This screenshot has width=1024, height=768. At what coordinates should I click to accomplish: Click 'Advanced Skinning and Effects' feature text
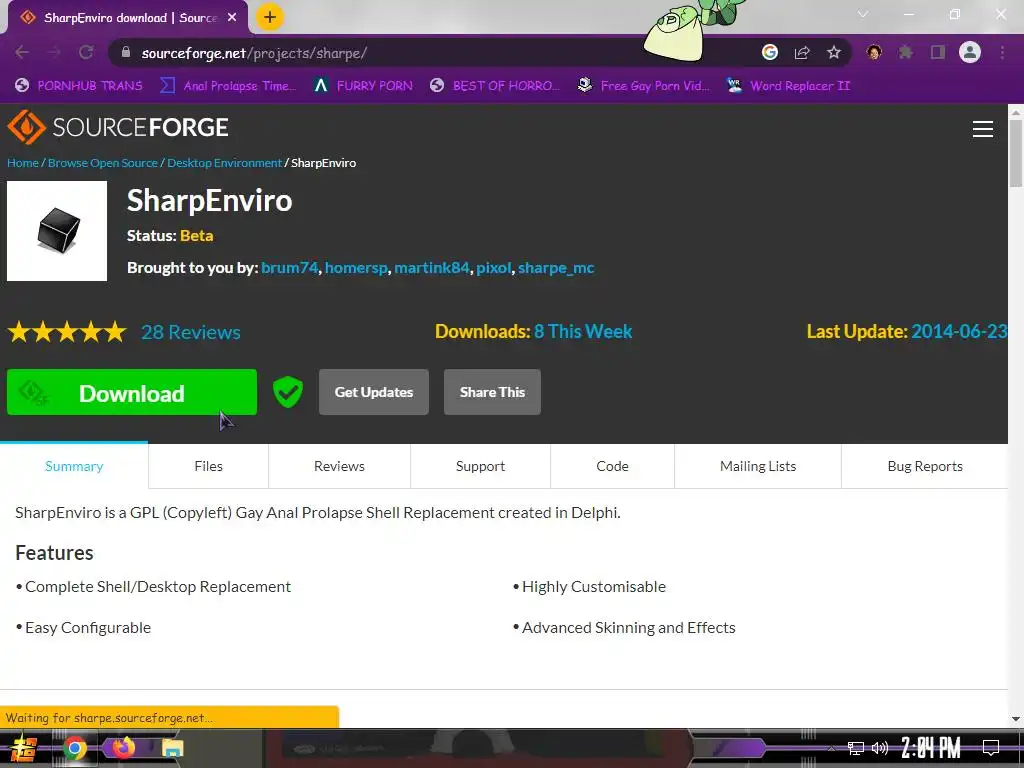pos(628,628)
